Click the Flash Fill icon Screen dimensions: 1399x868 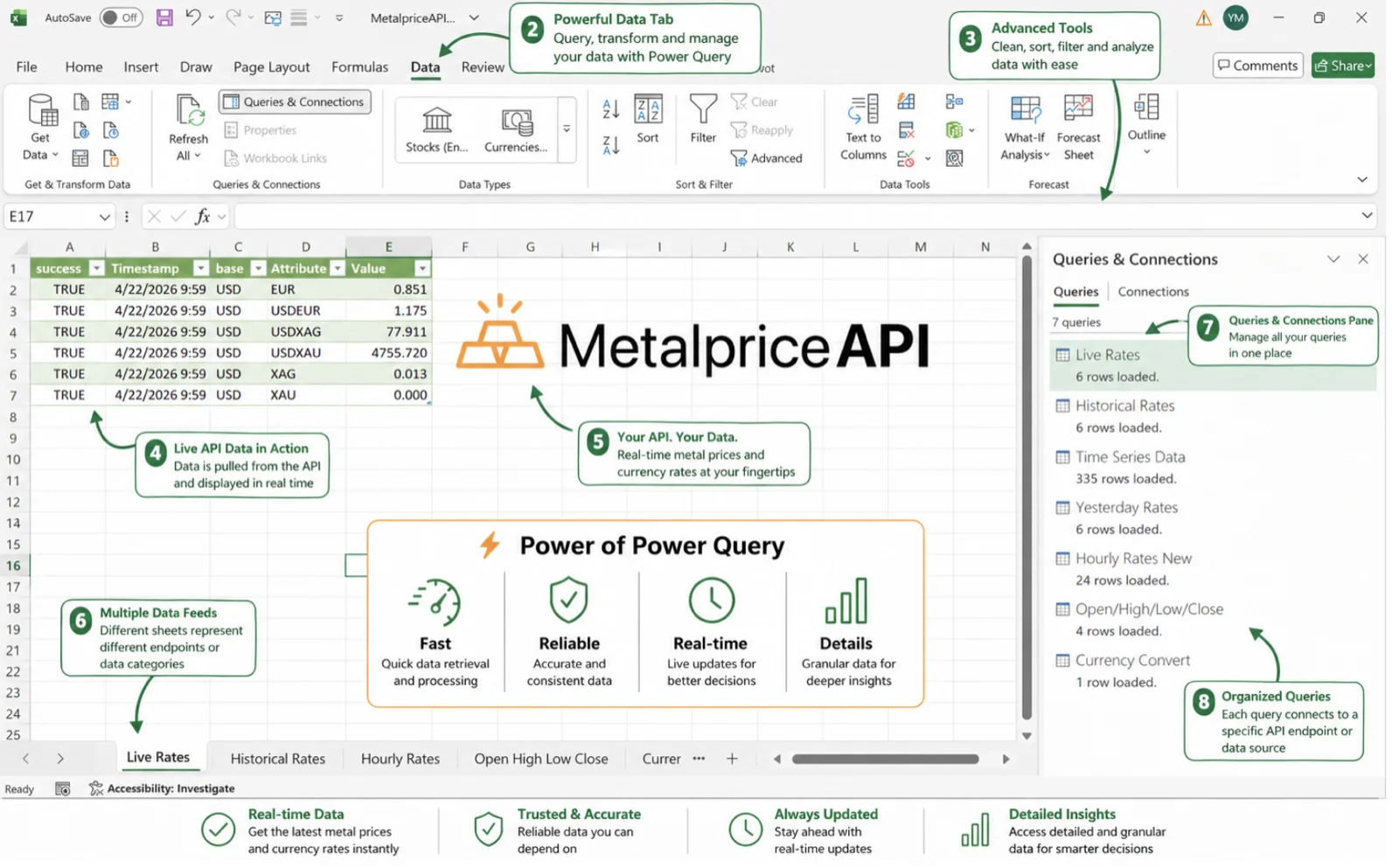coord(907,102)
